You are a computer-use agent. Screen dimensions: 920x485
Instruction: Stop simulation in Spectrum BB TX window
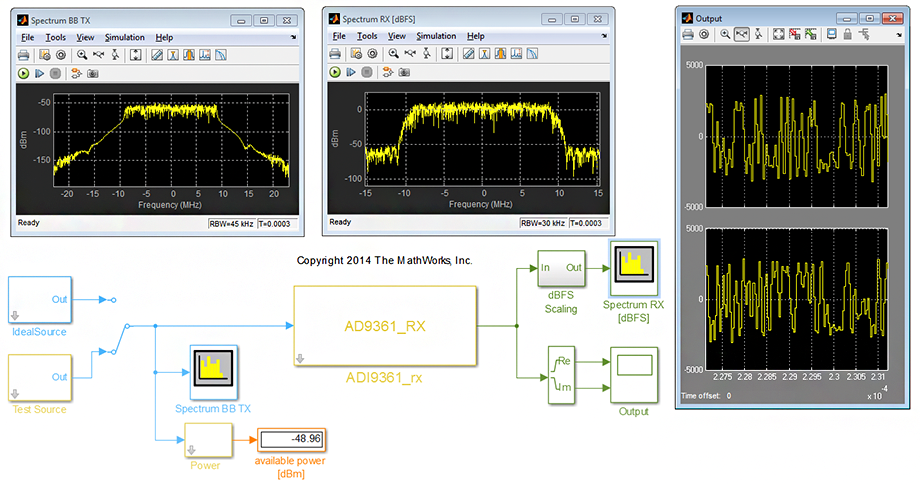click(55, 73)
